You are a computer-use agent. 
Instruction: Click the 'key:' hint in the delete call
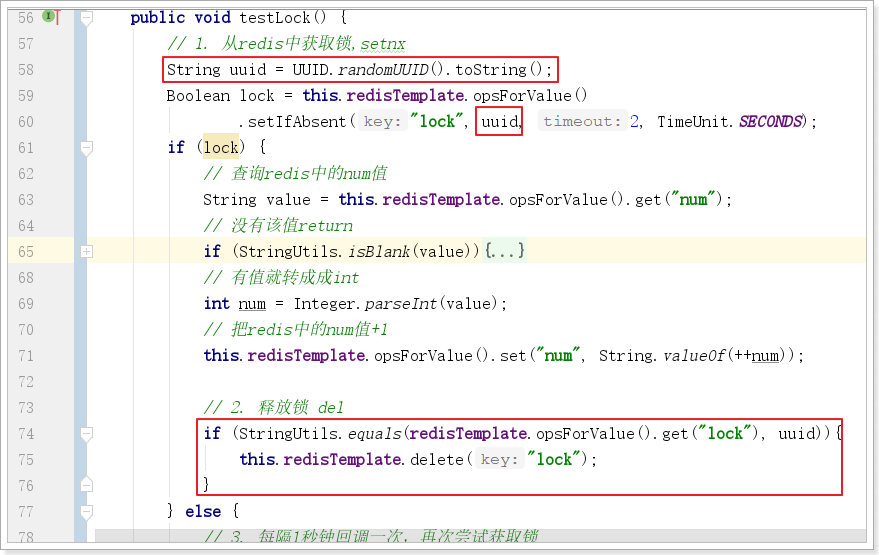[497, 460]
